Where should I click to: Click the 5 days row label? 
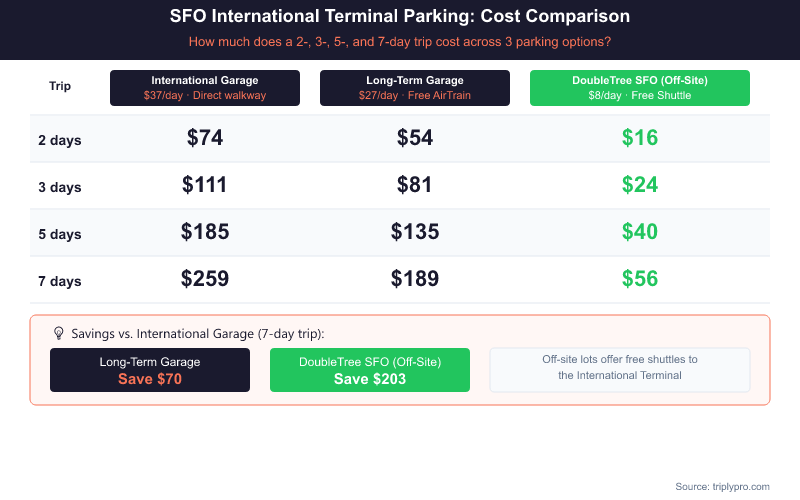pos(60,234)
